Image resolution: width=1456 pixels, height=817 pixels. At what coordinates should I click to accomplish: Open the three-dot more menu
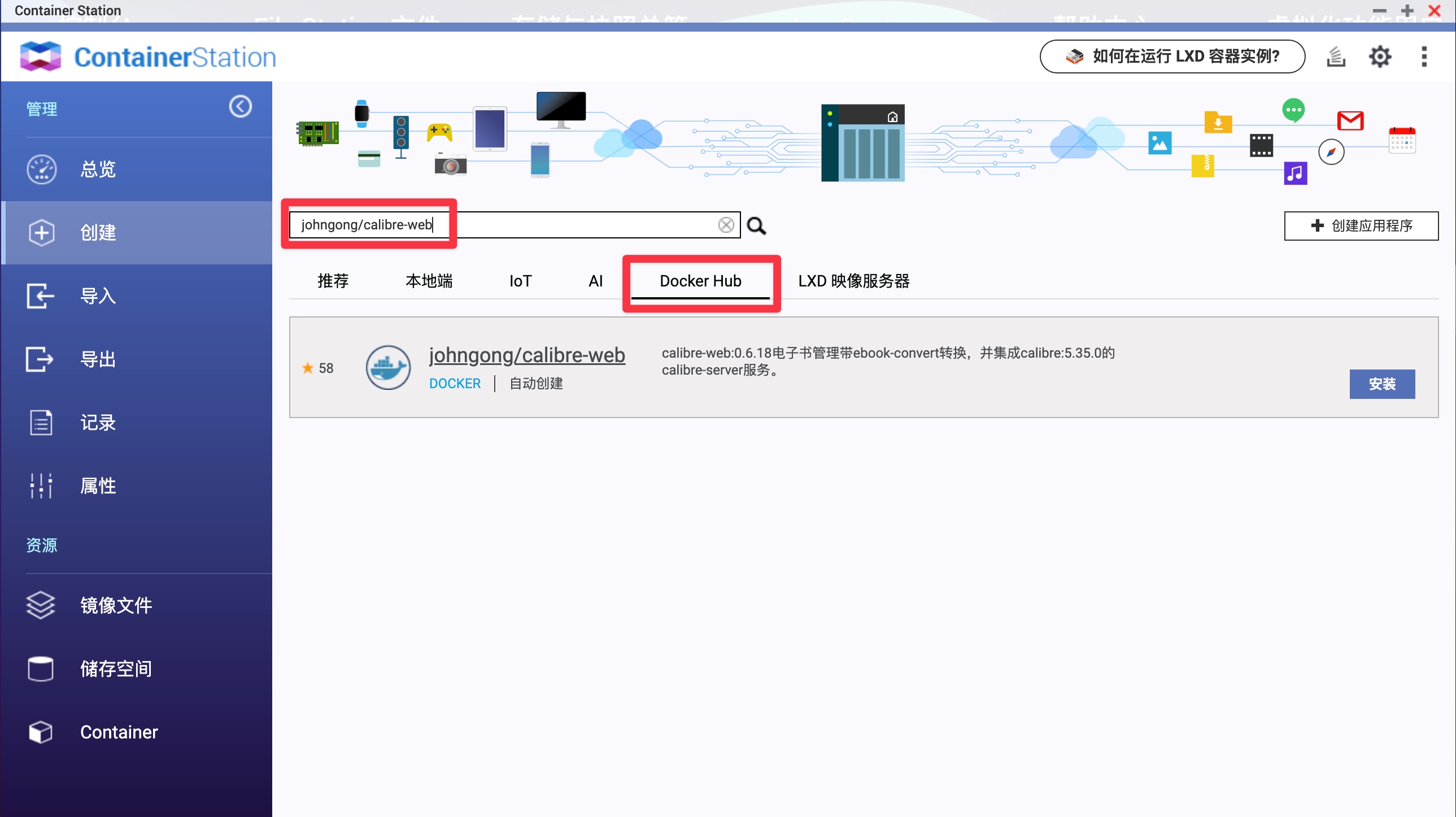(x=1424, y=57)
